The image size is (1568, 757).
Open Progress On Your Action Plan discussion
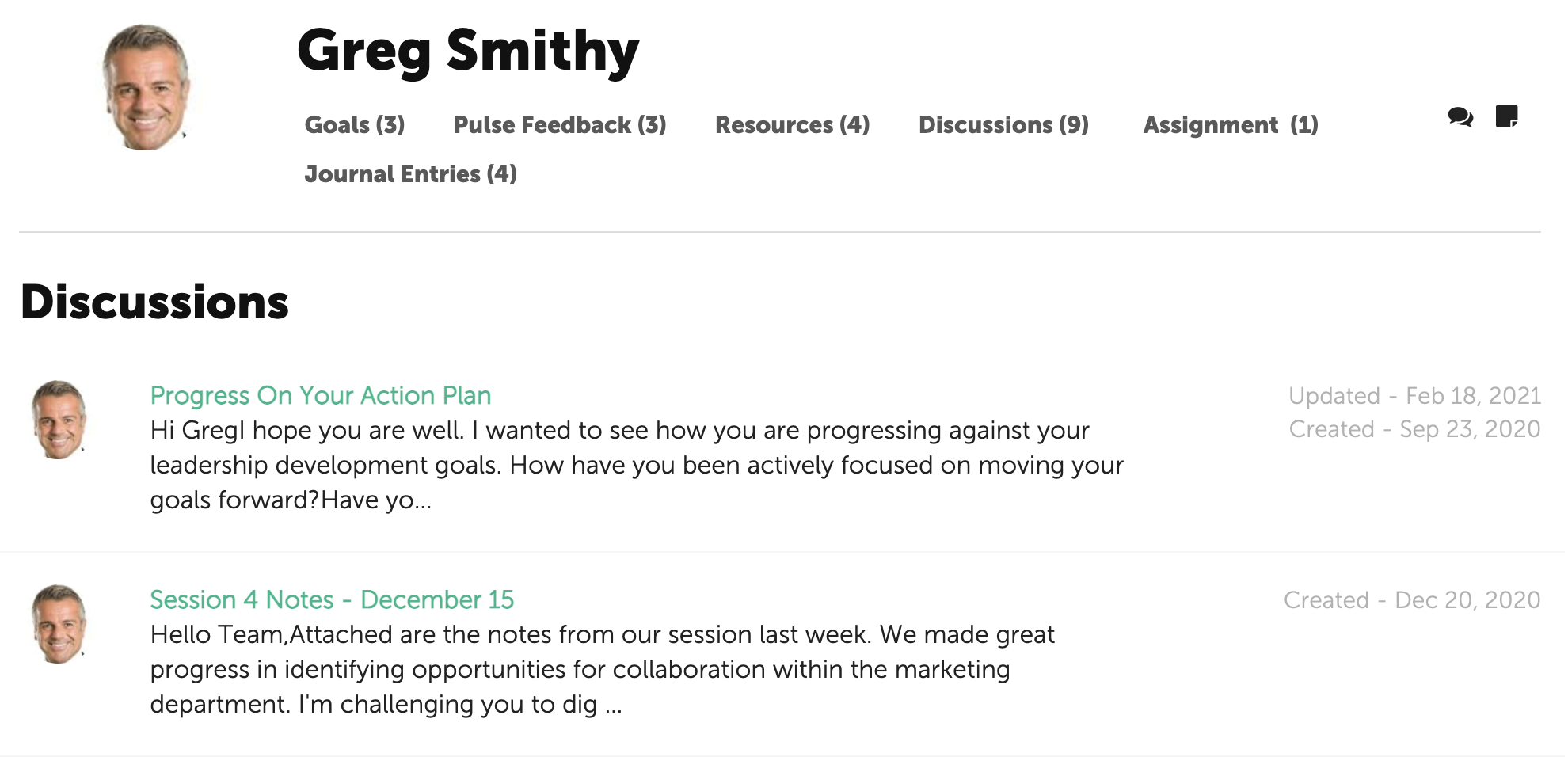click(x=321, y=395)
